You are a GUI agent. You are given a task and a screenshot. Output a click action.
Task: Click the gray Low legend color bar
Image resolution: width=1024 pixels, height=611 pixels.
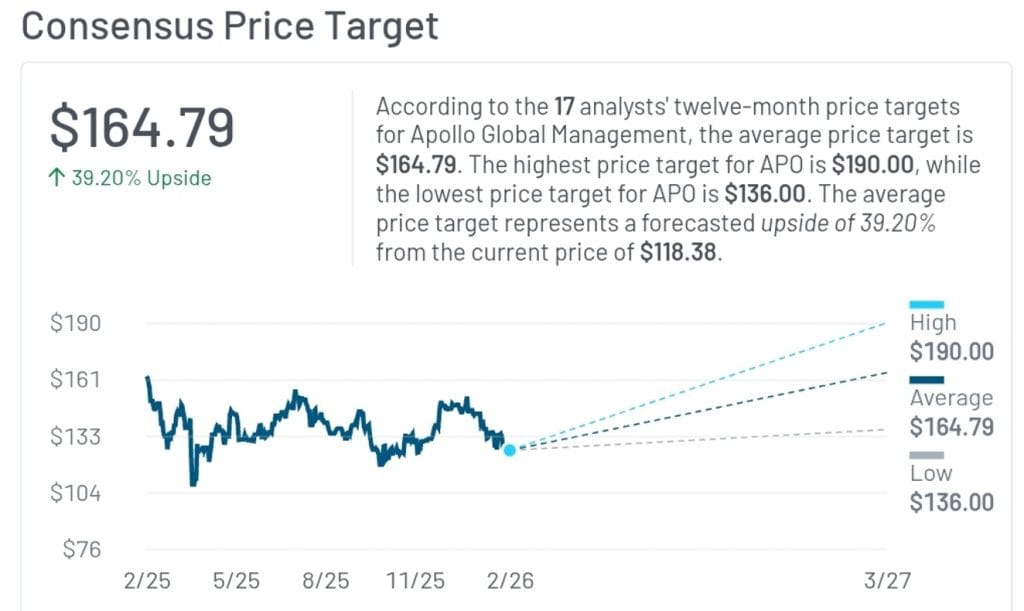pos(926,455)
